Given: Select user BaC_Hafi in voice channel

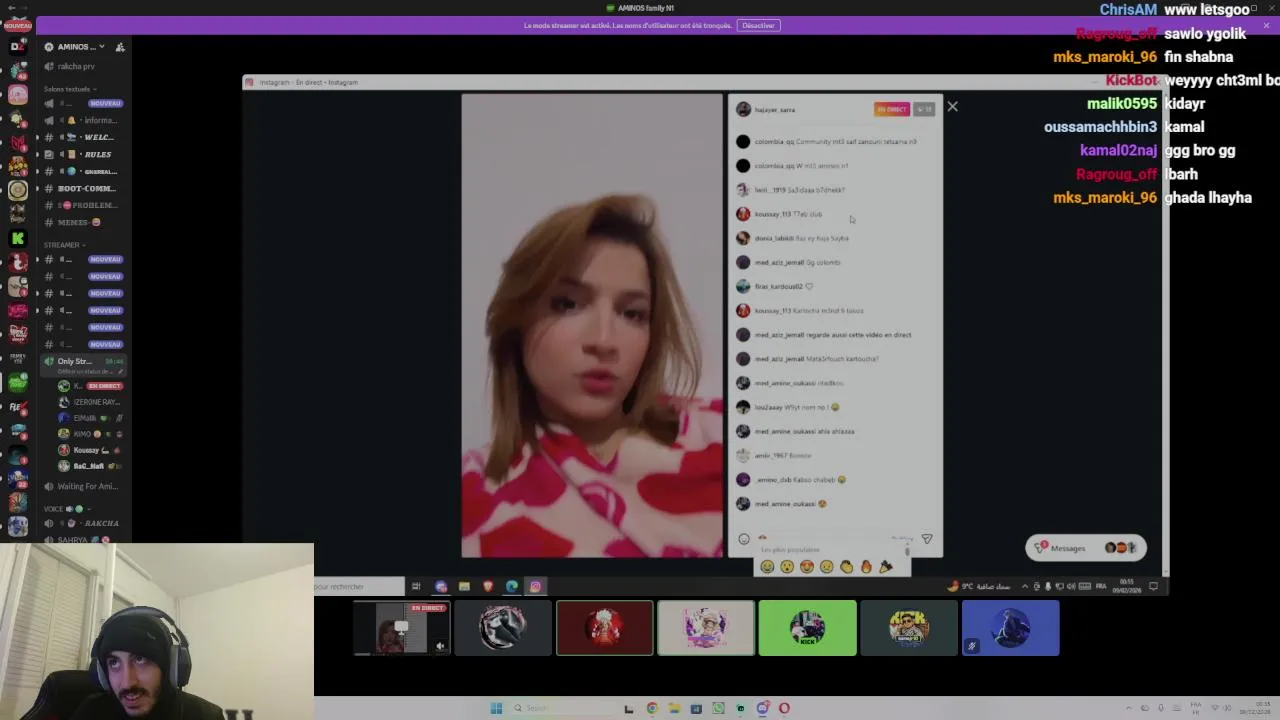Looking at the screenshot, I should coord(88,466).
